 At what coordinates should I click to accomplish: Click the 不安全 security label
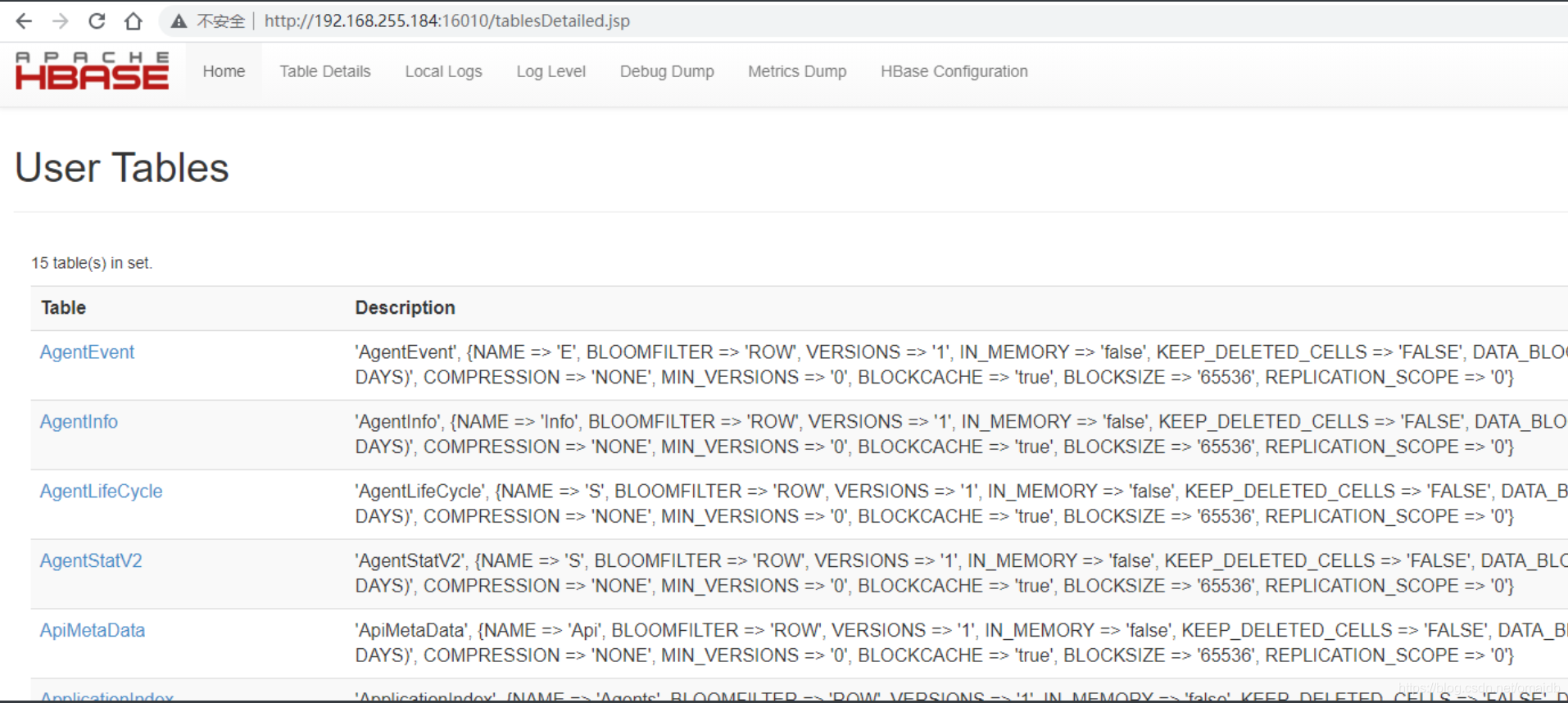click(x=220, y=21)
